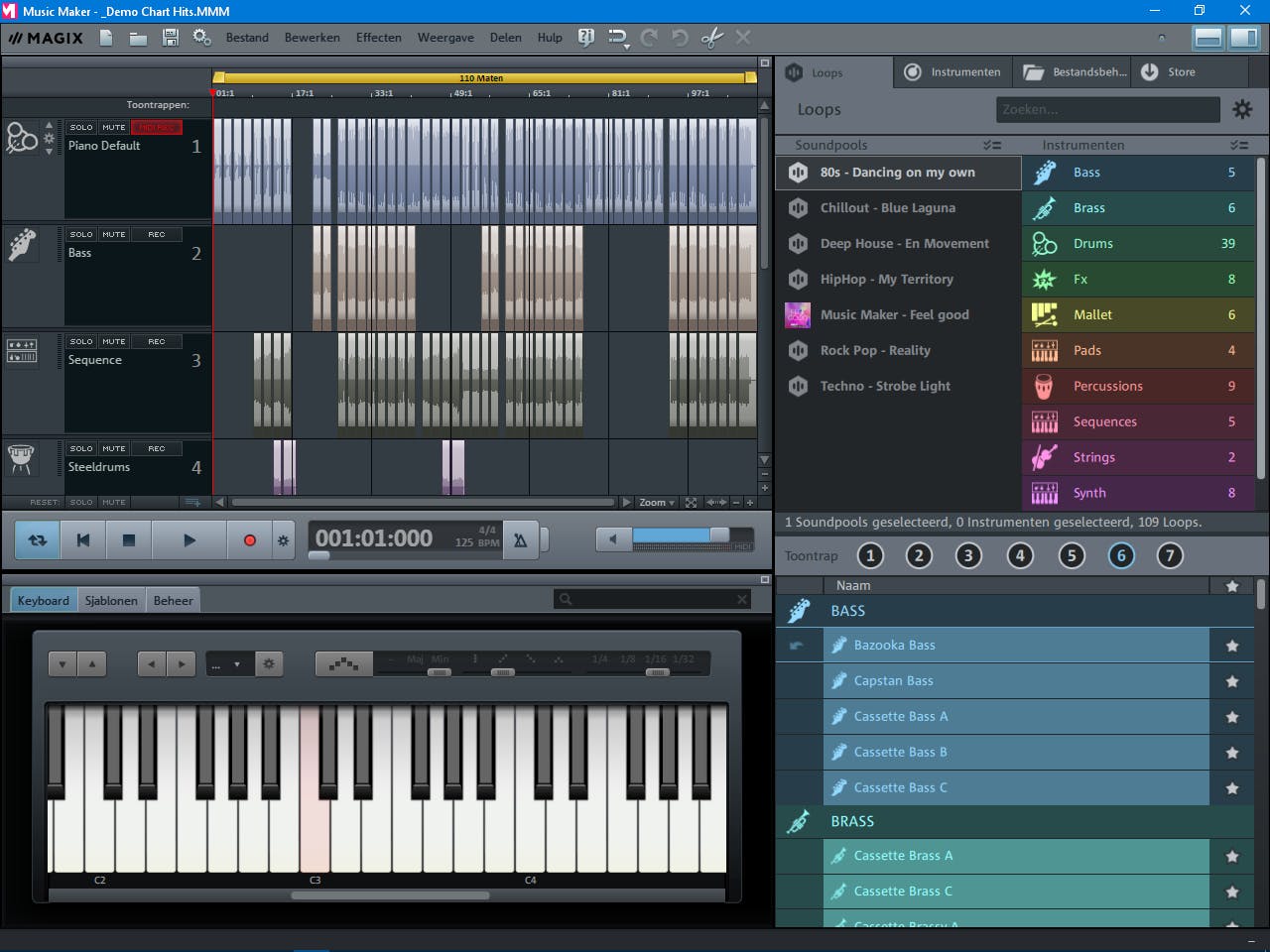
Task: Select the 80s - Dancing on my own soundpool
Action: click(896, 173)
